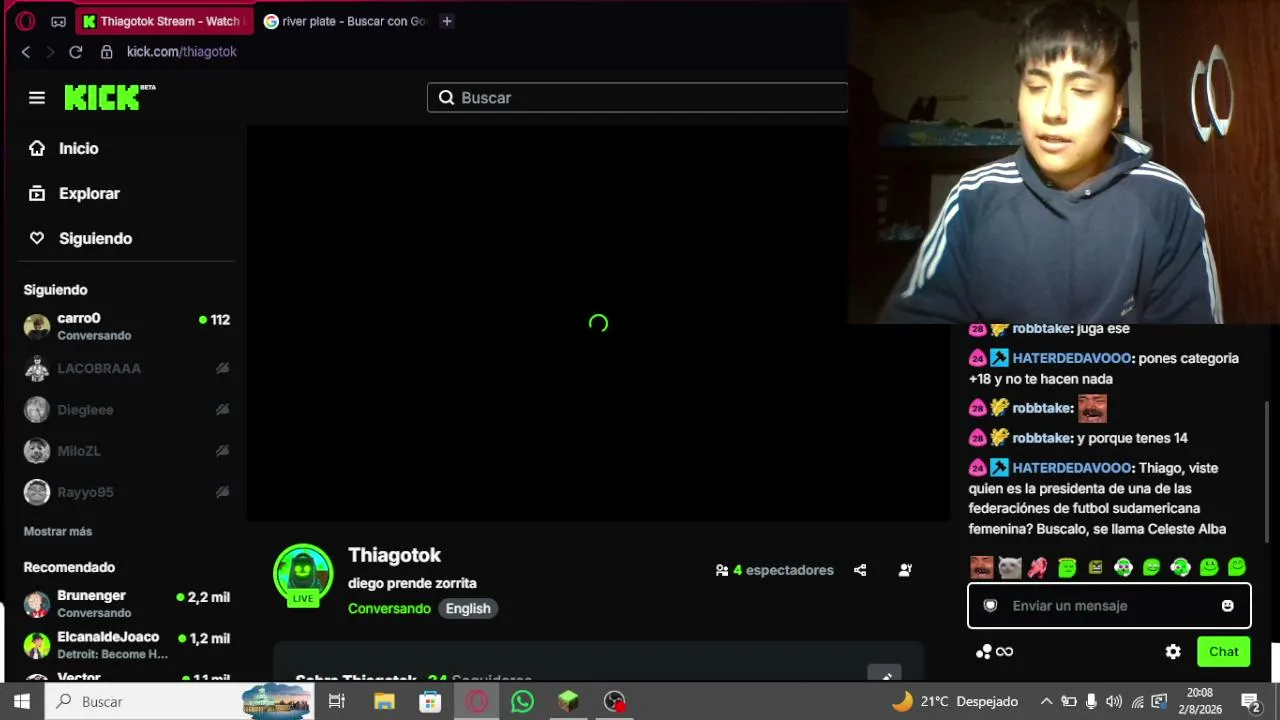This screenshot has width=1280, height=720.
Task: Click the user icon beside the share button
Action: coord(905,570)
